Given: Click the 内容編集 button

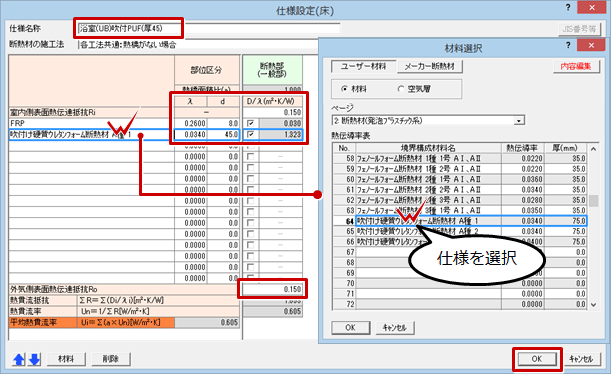Looking at the screenshot, I should [576, 66].
